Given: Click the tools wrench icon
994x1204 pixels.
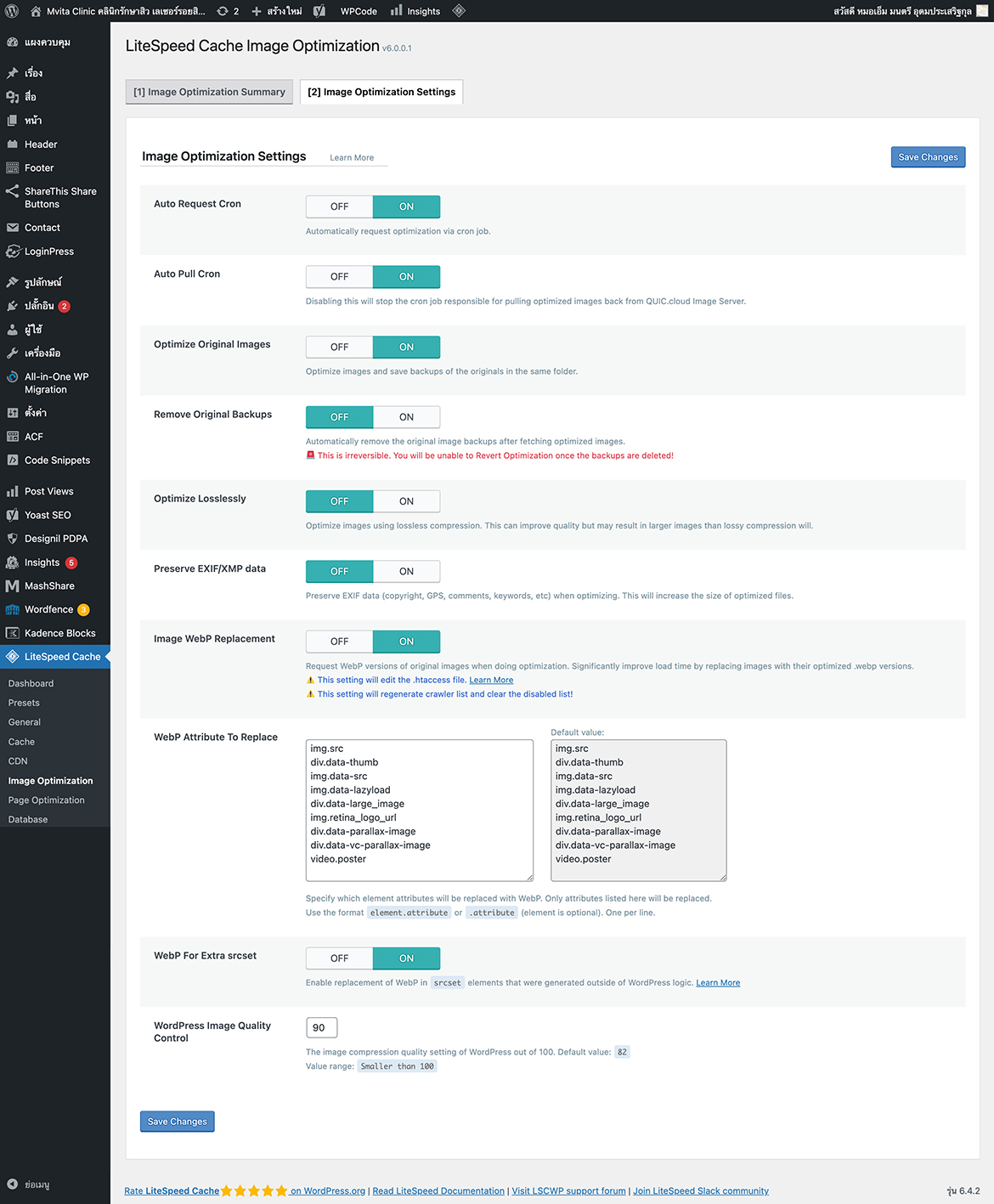Looking at the screenshot, I should point(13,353).
